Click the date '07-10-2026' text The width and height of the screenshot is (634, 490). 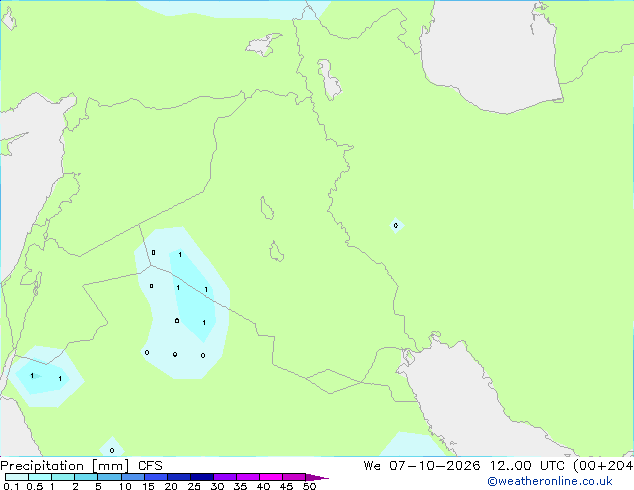pos(434,466)
